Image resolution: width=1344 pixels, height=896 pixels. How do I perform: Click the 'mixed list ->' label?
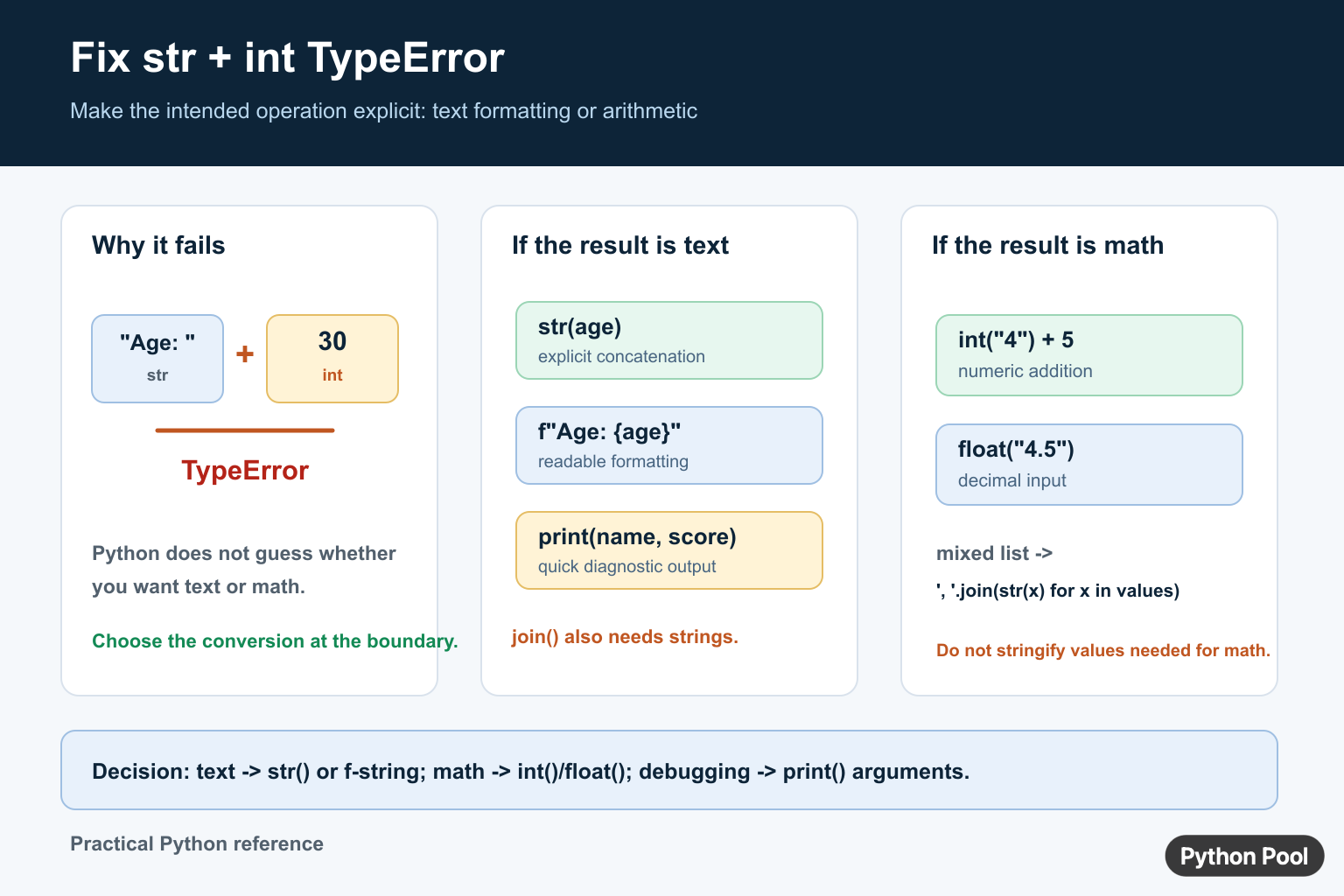[994, 554]
